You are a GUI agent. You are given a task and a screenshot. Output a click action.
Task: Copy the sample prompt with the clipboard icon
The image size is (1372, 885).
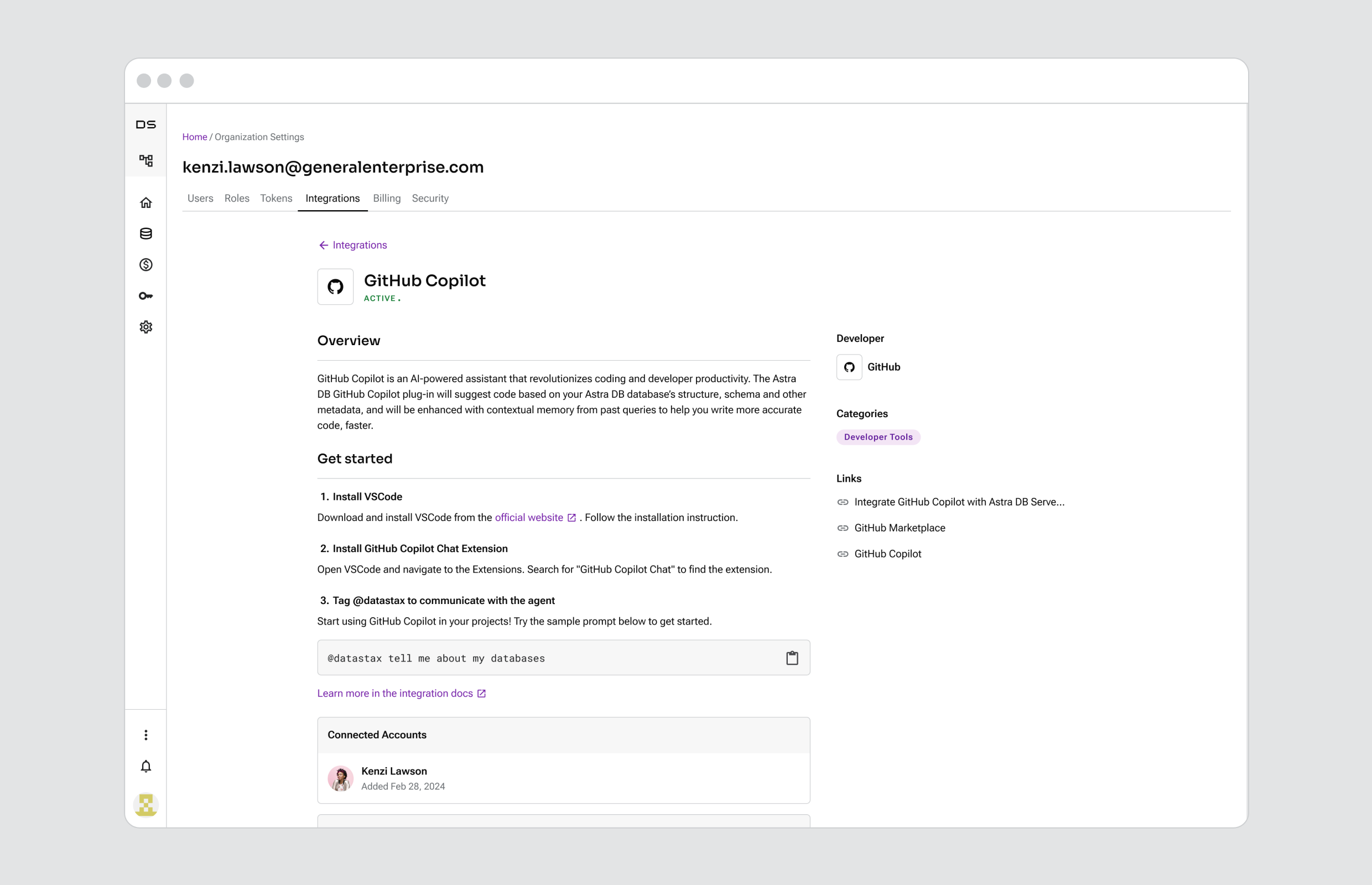[x=792, y=658]
